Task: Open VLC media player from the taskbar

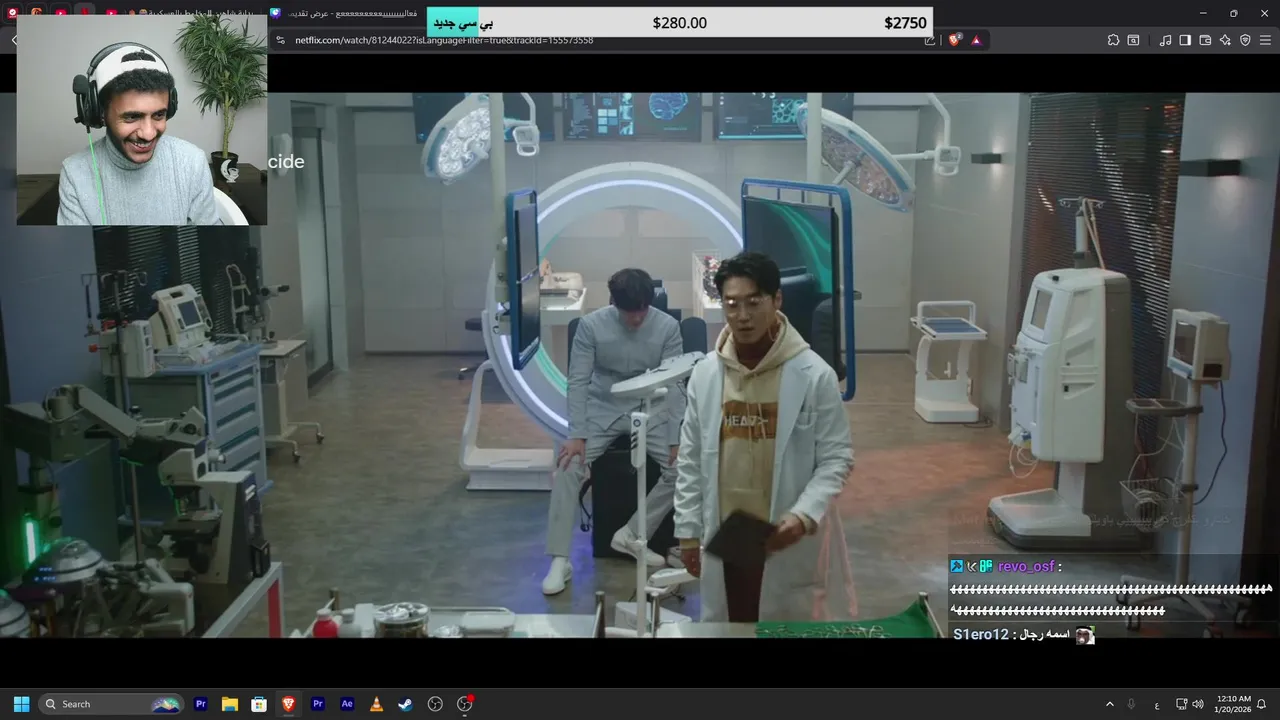Action: tap(376, 704)
